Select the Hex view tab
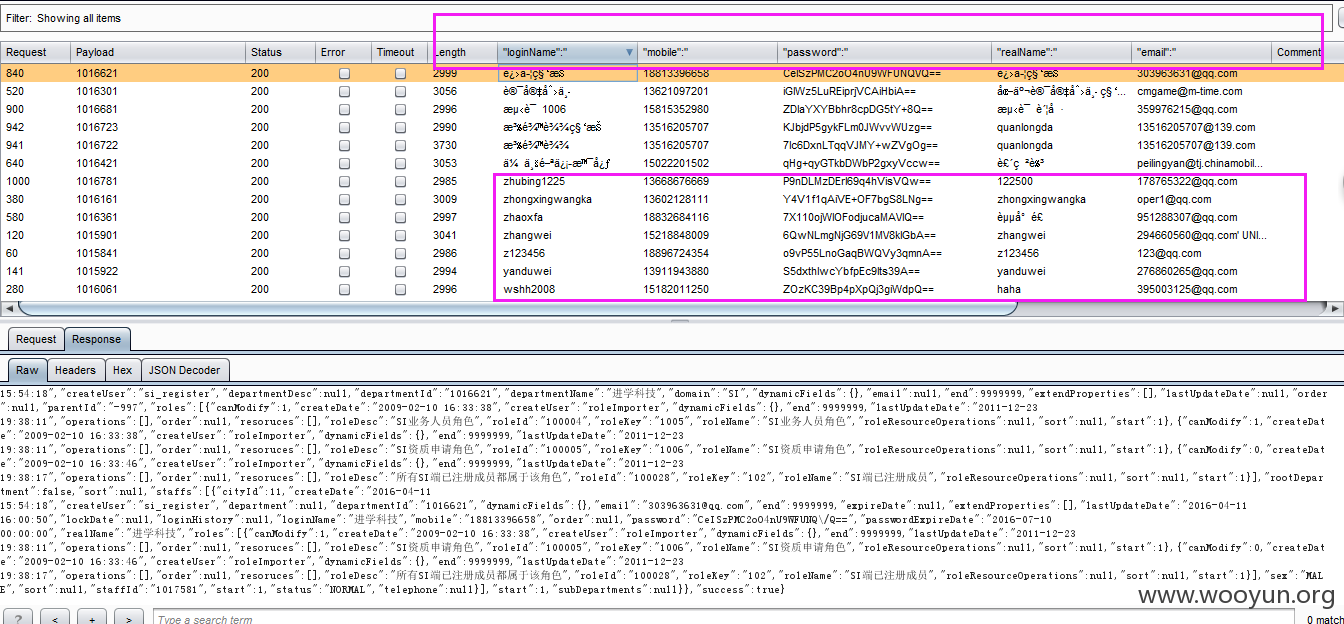The height and width of the screenshot is (624, 1344). pos(122,370)
